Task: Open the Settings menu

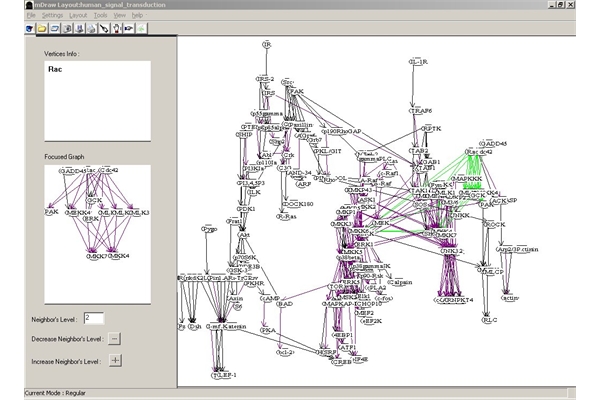Action: point(52,16)
